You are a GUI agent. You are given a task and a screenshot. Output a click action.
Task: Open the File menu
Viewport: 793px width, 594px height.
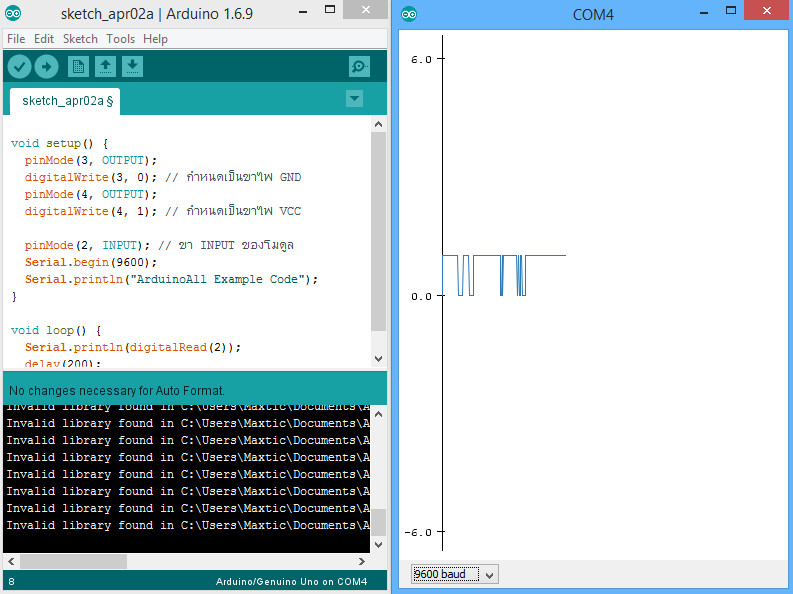pos(16,39)
